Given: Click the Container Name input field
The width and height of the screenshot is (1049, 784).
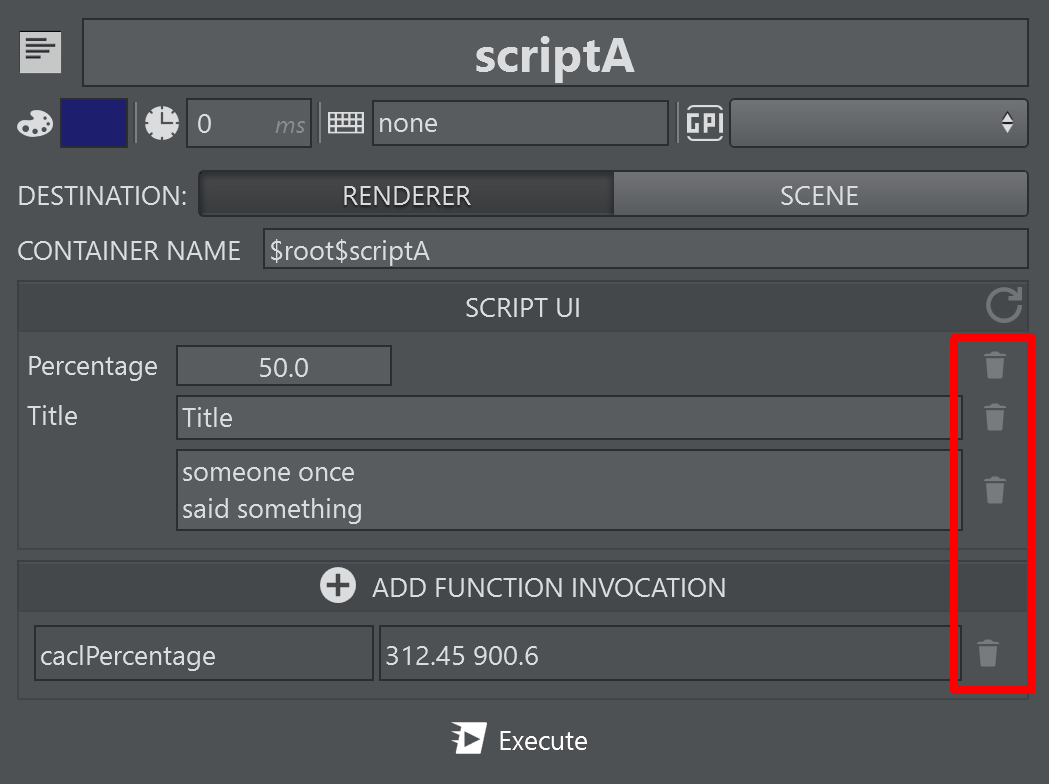Looking at the screenshot, I should 645,250.
